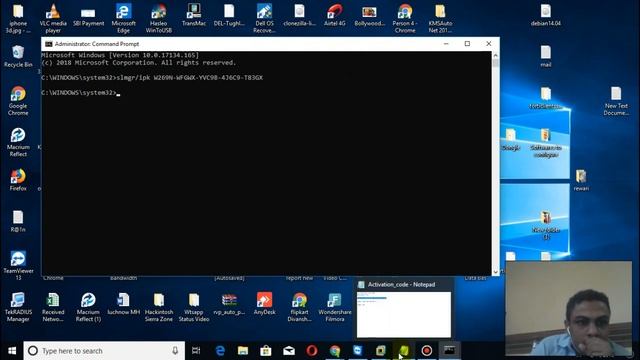Click the Activation_code Notepad preview thumbnail
This screenshot has height=360, width=640.
click(404, 314)
